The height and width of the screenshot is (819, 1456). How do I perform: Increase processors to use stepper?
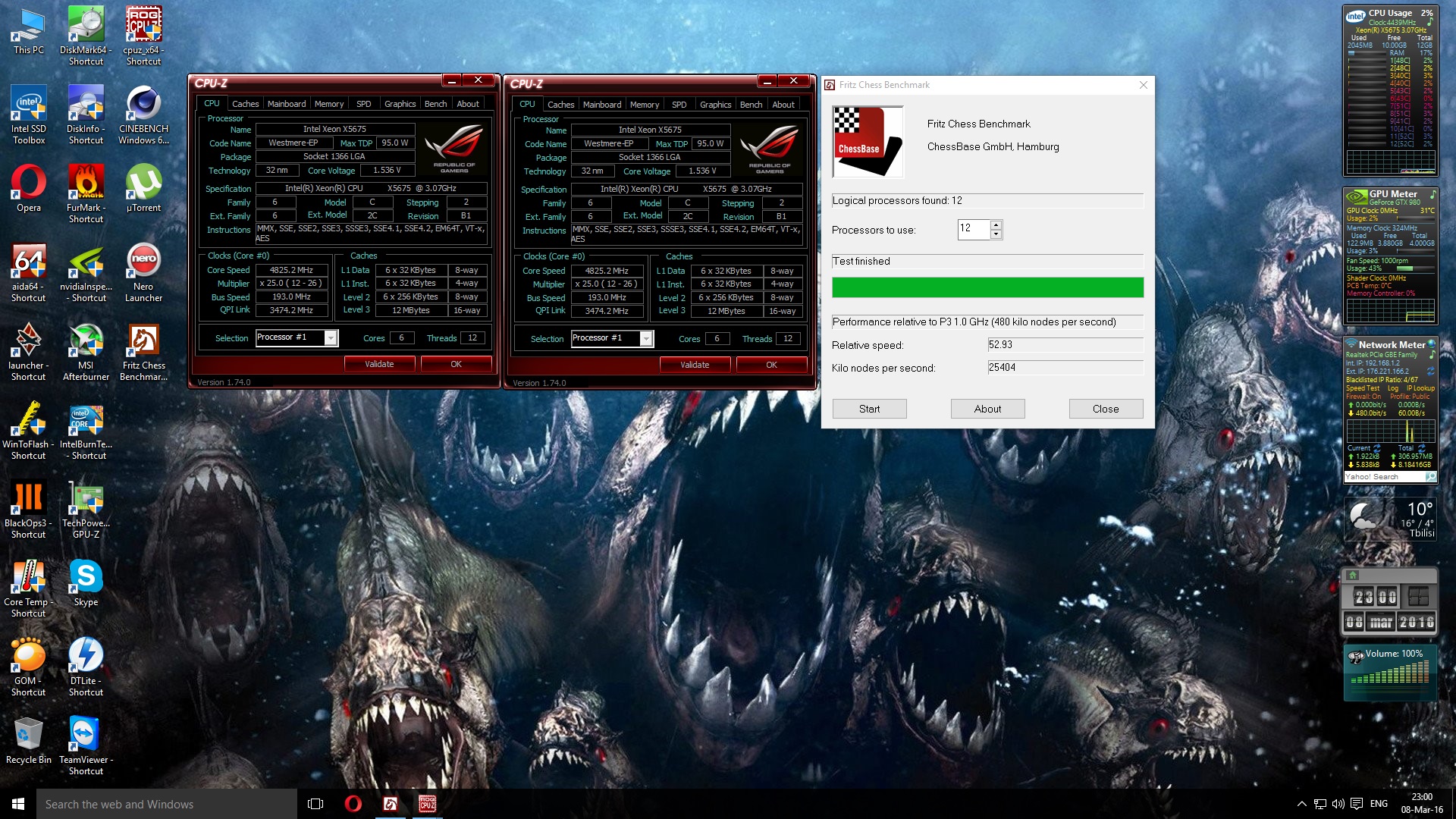(x=996, y=224)
